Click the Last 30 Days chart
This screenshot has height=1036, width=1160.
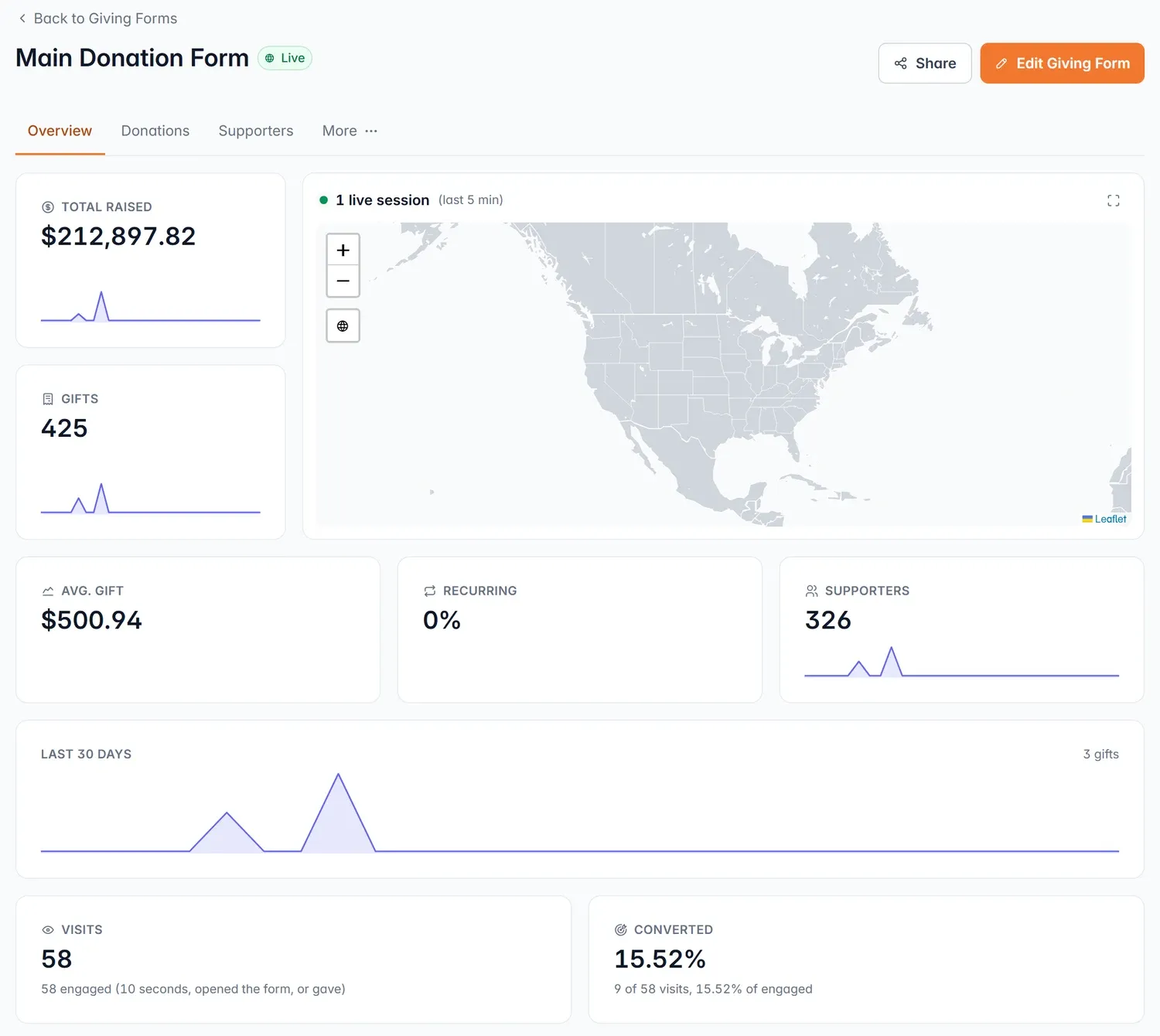(580, 813)
